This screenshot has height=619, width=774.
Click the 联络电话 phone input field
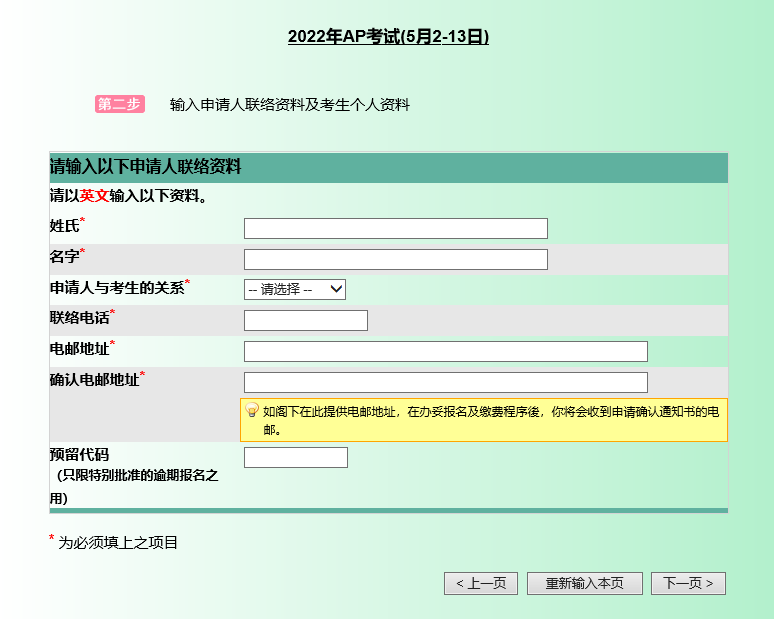[306, 320]
